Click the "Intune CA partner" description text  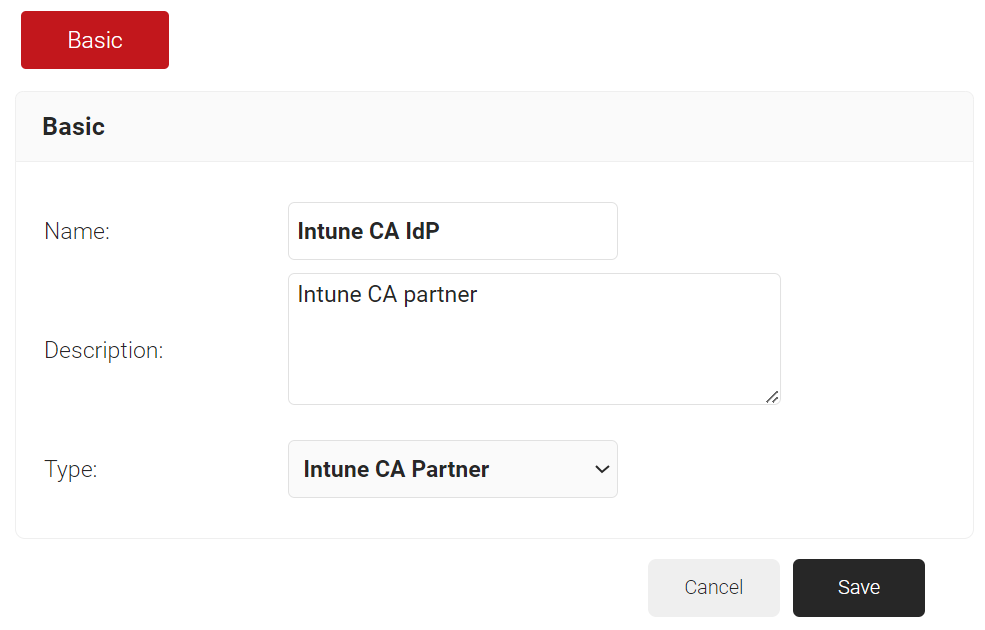[388, 295]
